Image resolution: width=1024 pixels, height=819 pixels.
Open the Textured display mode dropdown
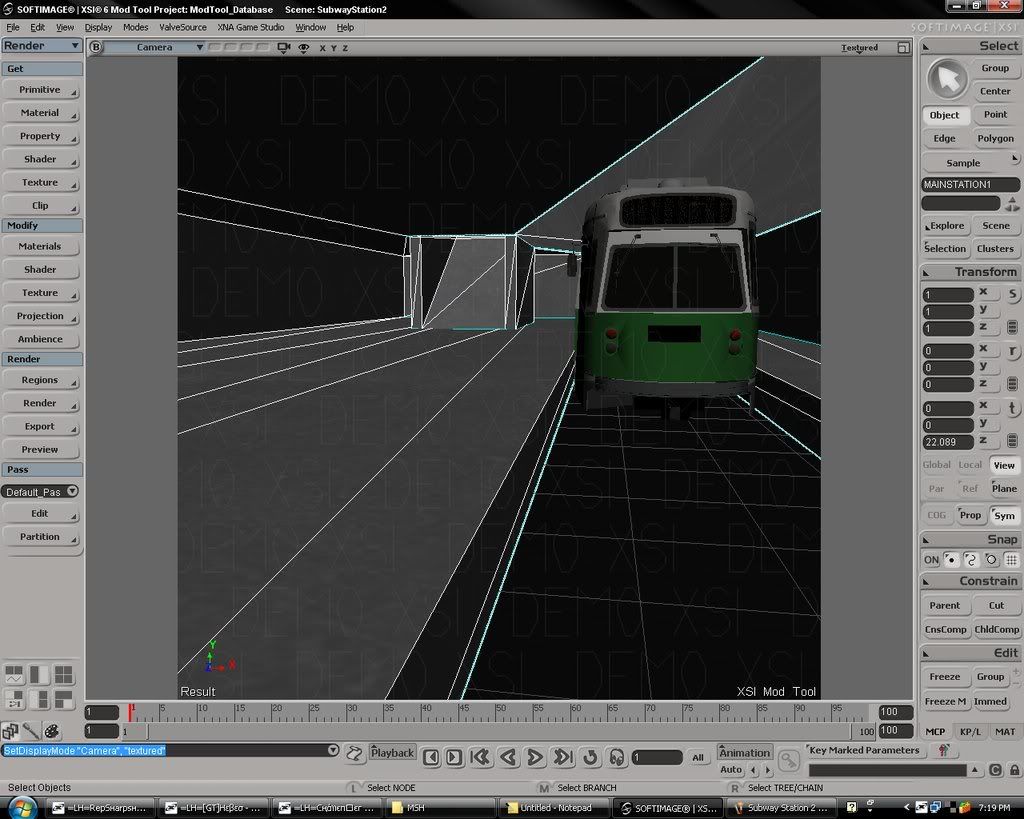(x=859, y=48)
